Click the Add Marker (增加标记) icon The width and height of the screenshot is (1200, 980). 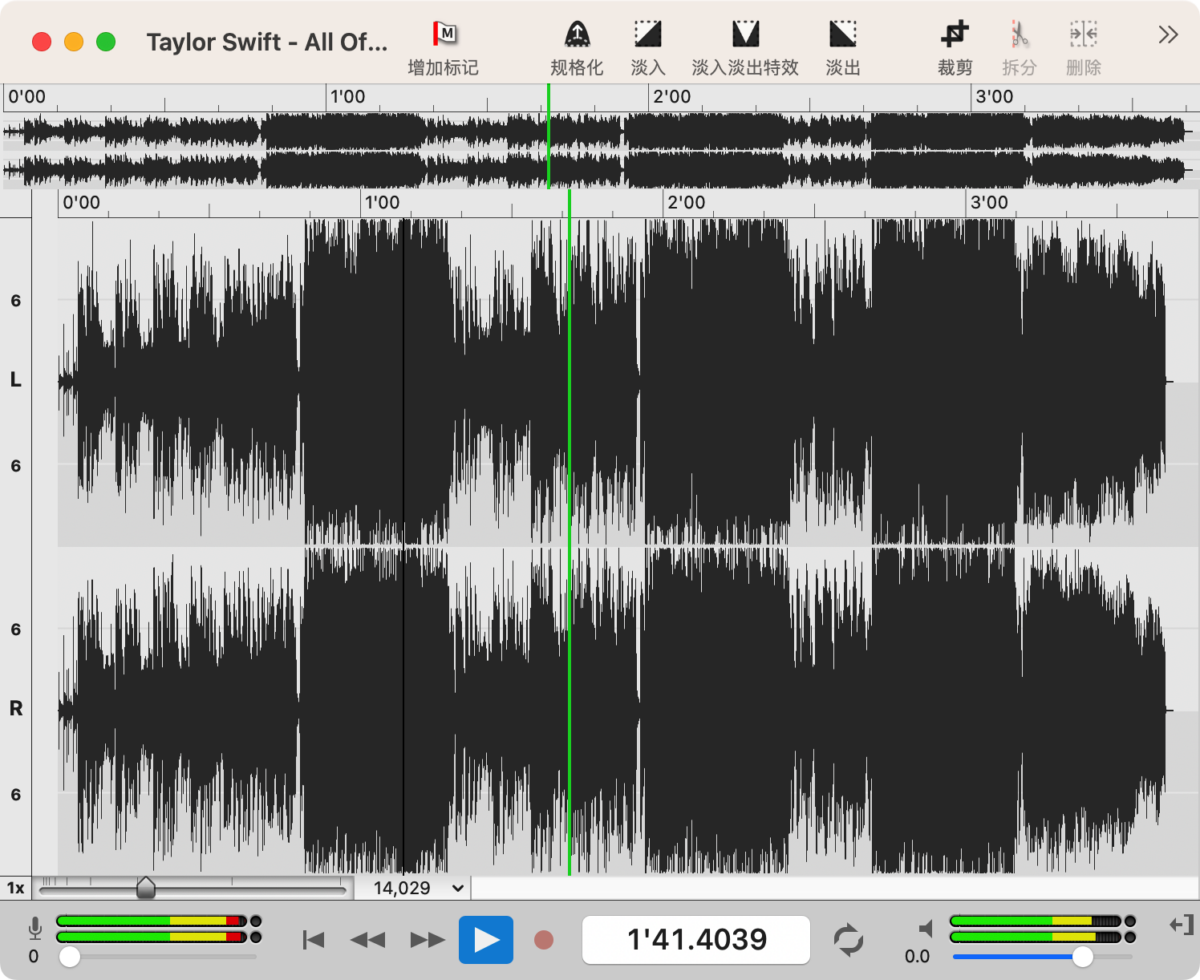tap(444, 34)
